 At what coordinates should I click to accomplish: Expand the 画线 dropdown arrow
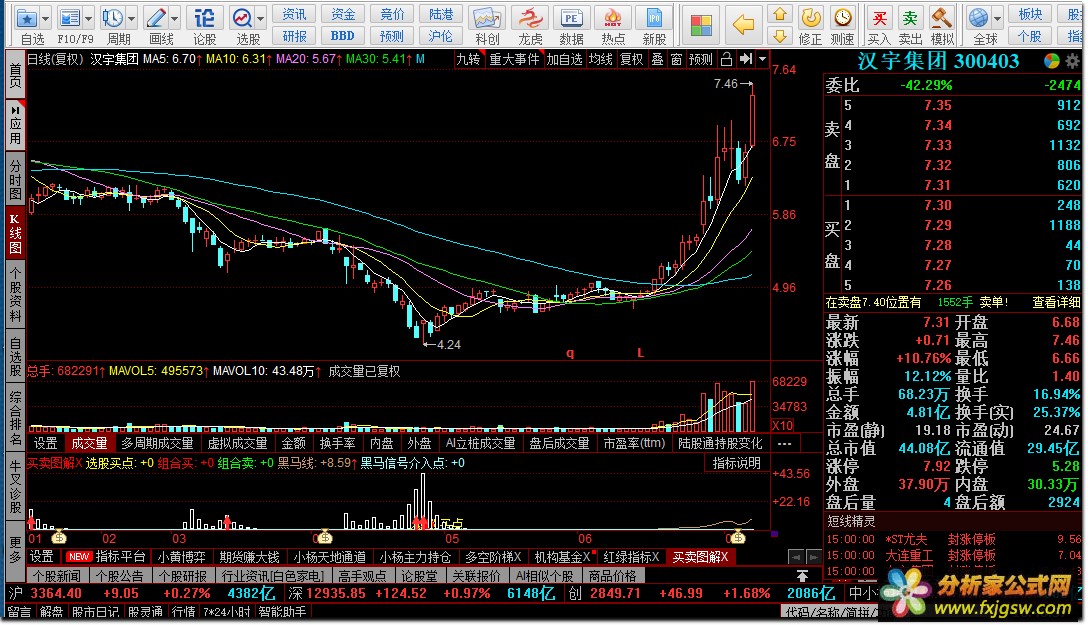tap(174, 18)
